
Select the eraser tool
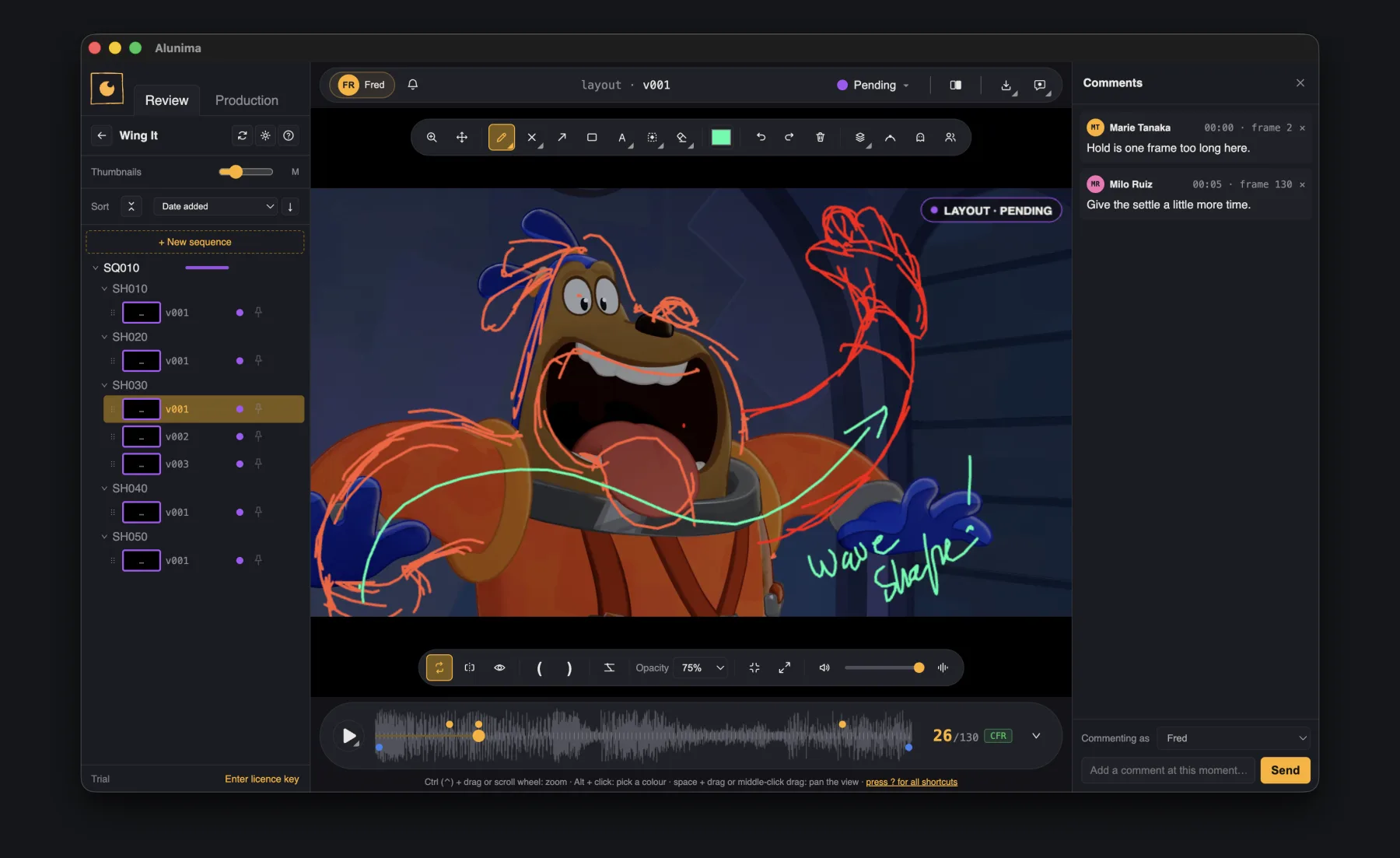tap(683, 138)
